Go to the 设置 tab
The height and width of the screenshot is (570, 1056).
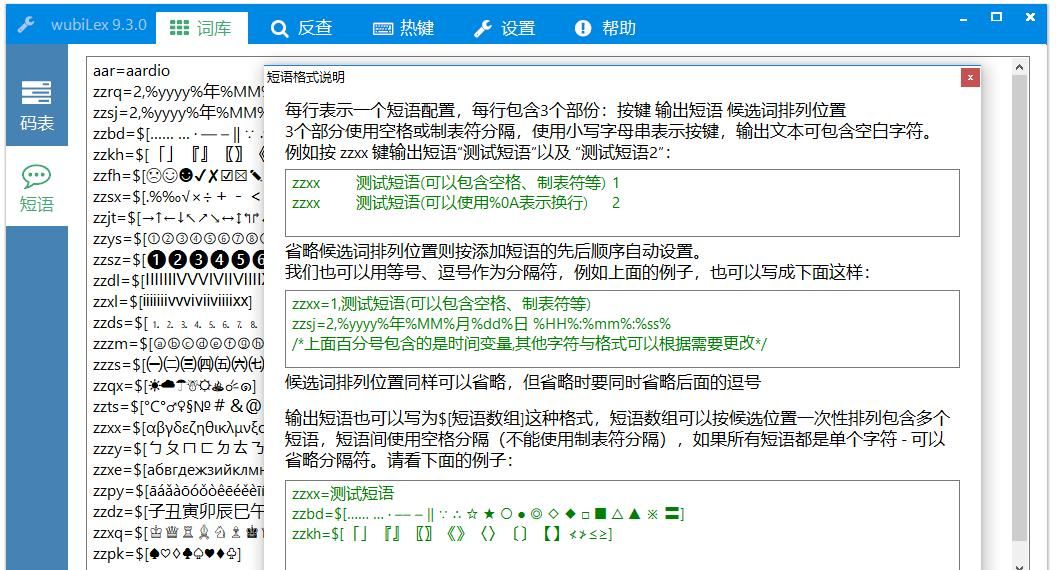pos(504,28)
